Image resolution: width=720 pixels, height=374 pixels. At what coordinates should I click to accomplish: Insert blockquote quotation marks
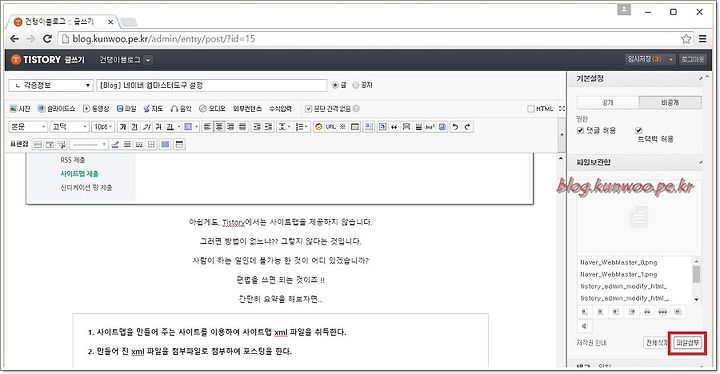pyautogui.click(x=394, y=127)
